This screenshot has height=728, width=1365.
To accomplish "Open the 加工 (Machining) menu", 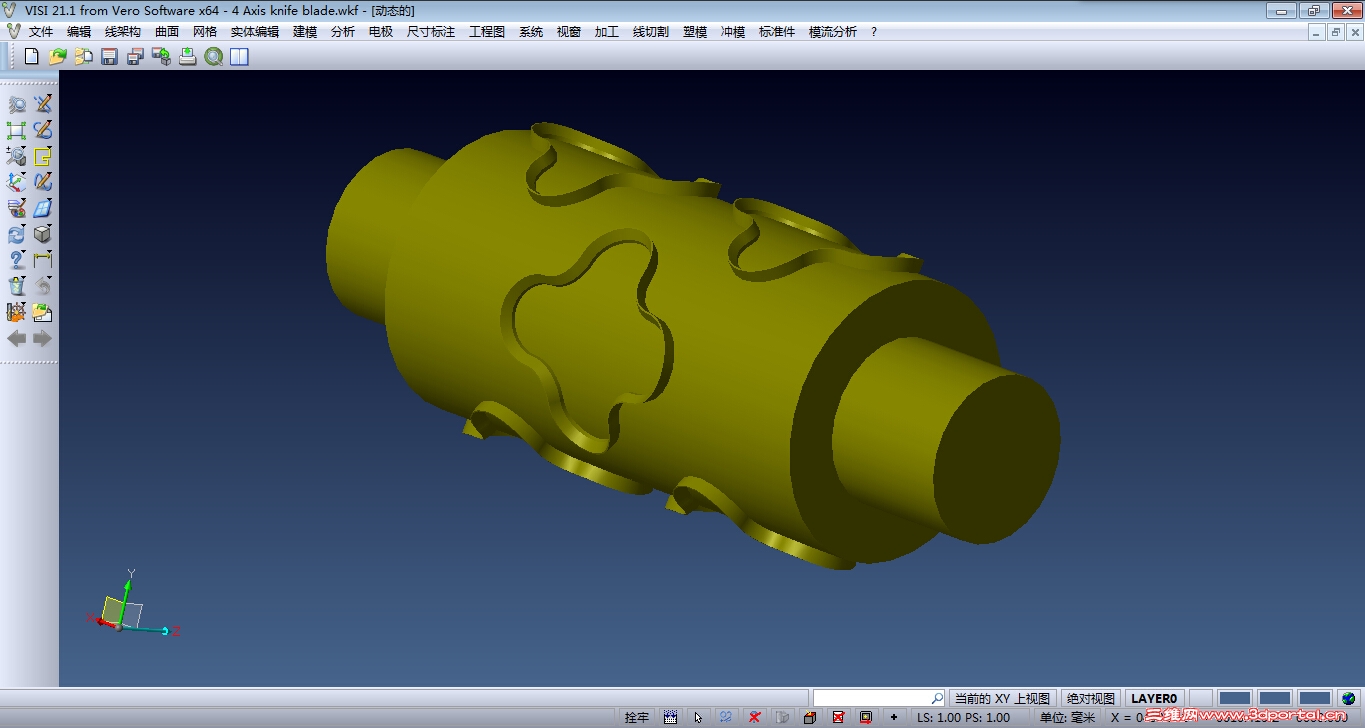I will pos(607,32).
